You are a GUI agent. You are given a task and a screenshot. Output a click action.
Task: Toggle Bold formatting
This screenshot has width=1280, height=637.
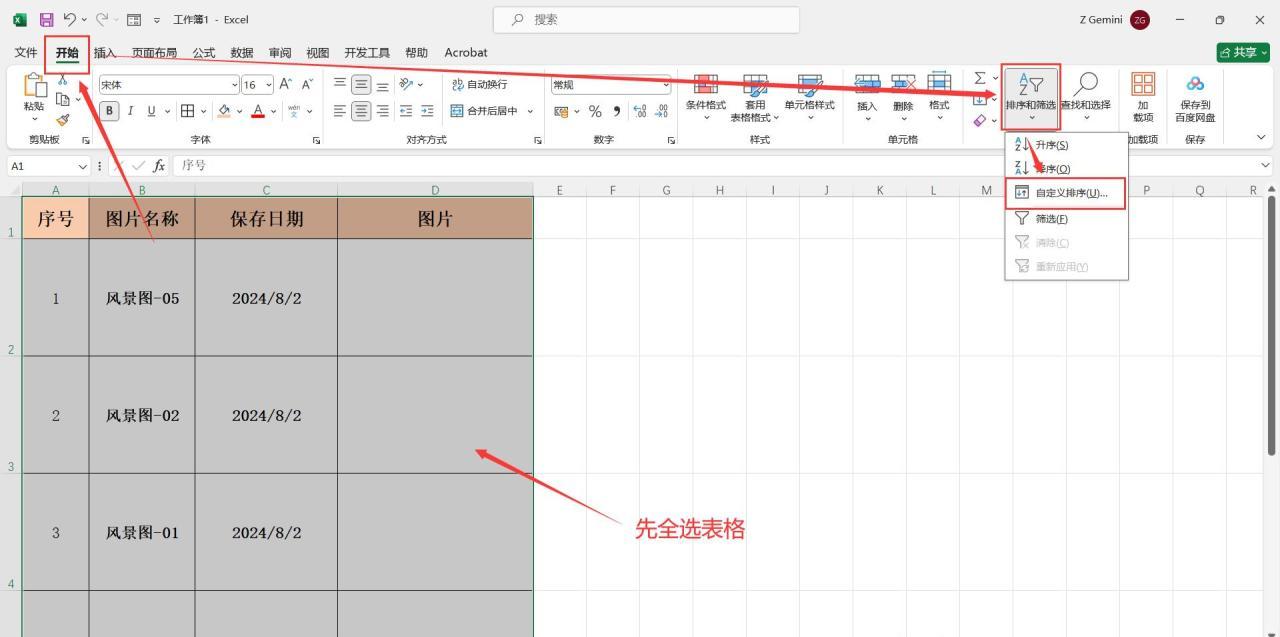point(110,111)
